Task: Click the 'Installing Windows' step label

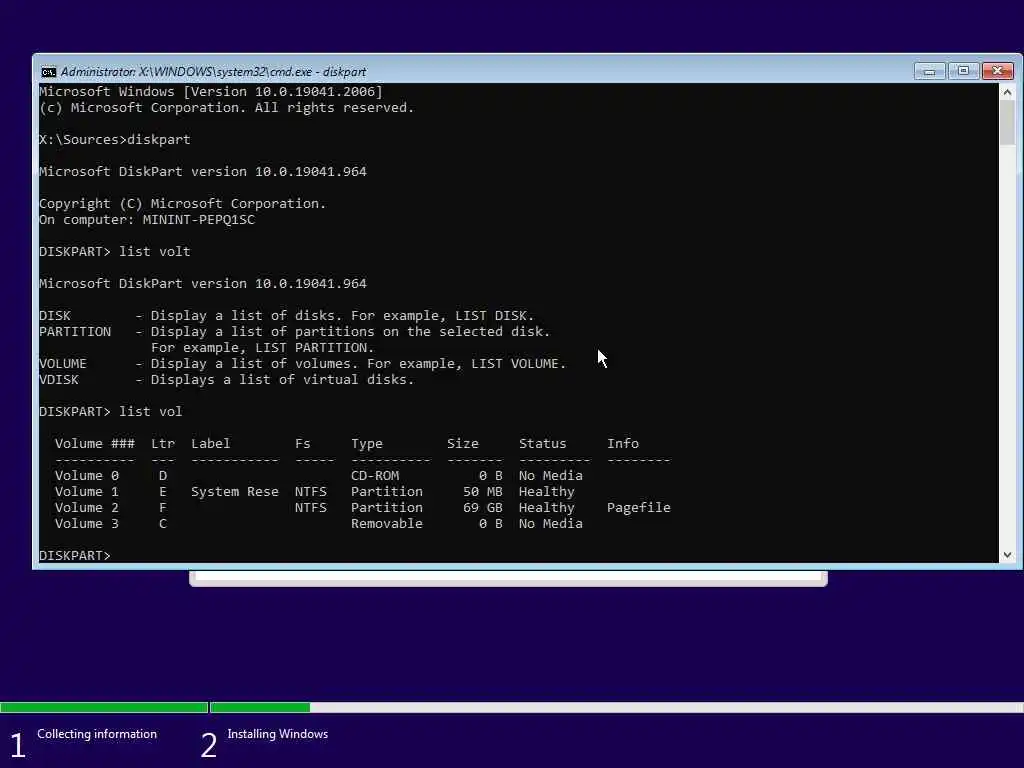Action: tap(278, 733)
